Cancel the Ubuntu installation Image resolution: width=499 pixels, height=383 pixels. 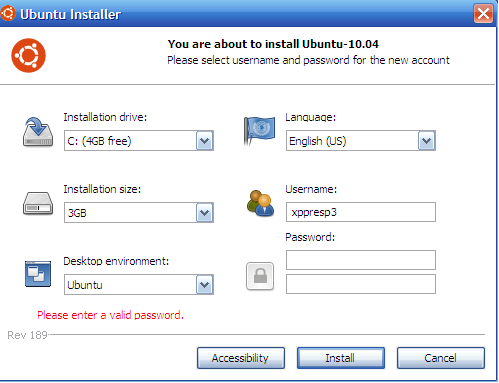[x=441, y=358]
